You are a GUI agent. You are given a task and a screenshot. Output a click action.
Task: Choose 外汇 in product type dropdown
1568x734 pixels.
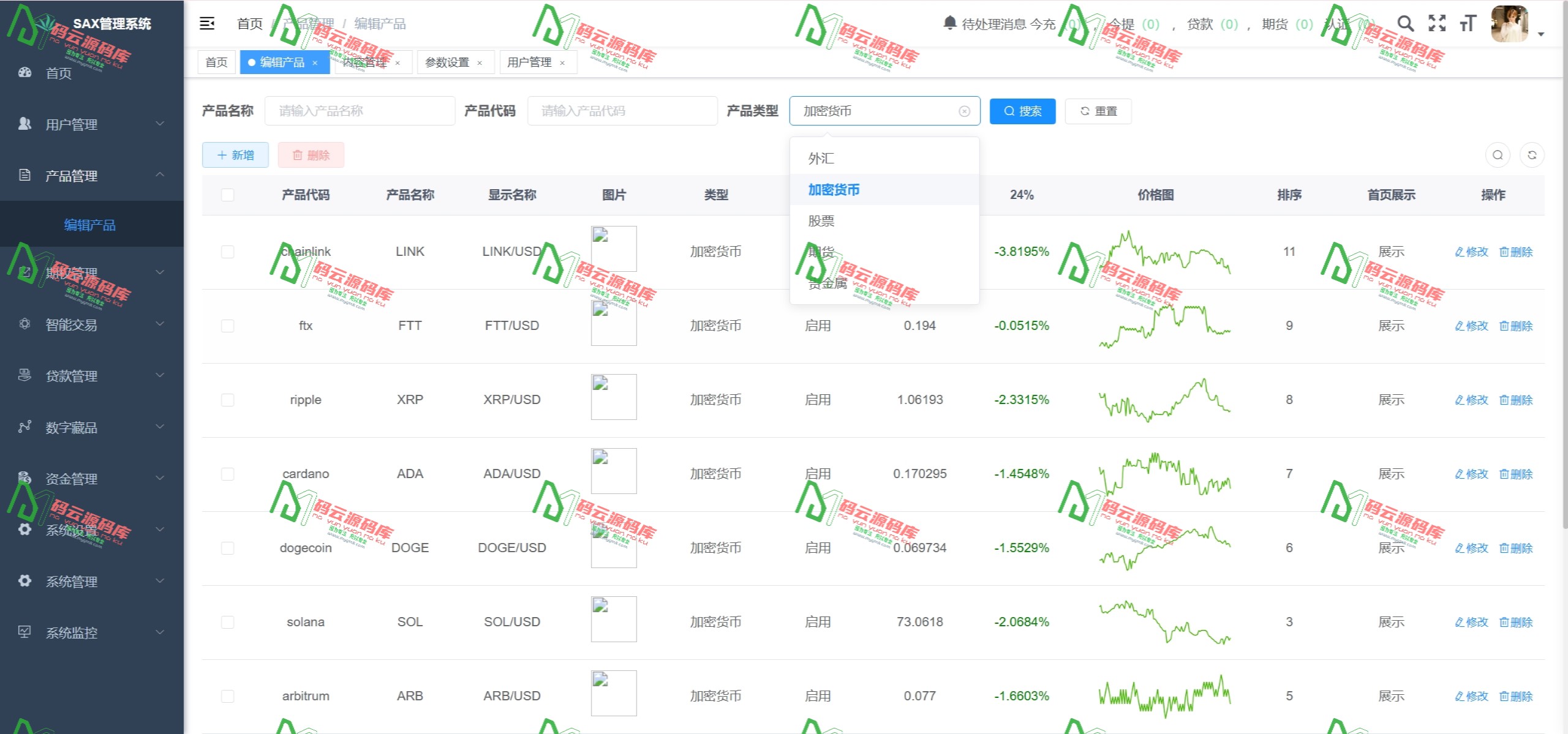tap(884, 159)
